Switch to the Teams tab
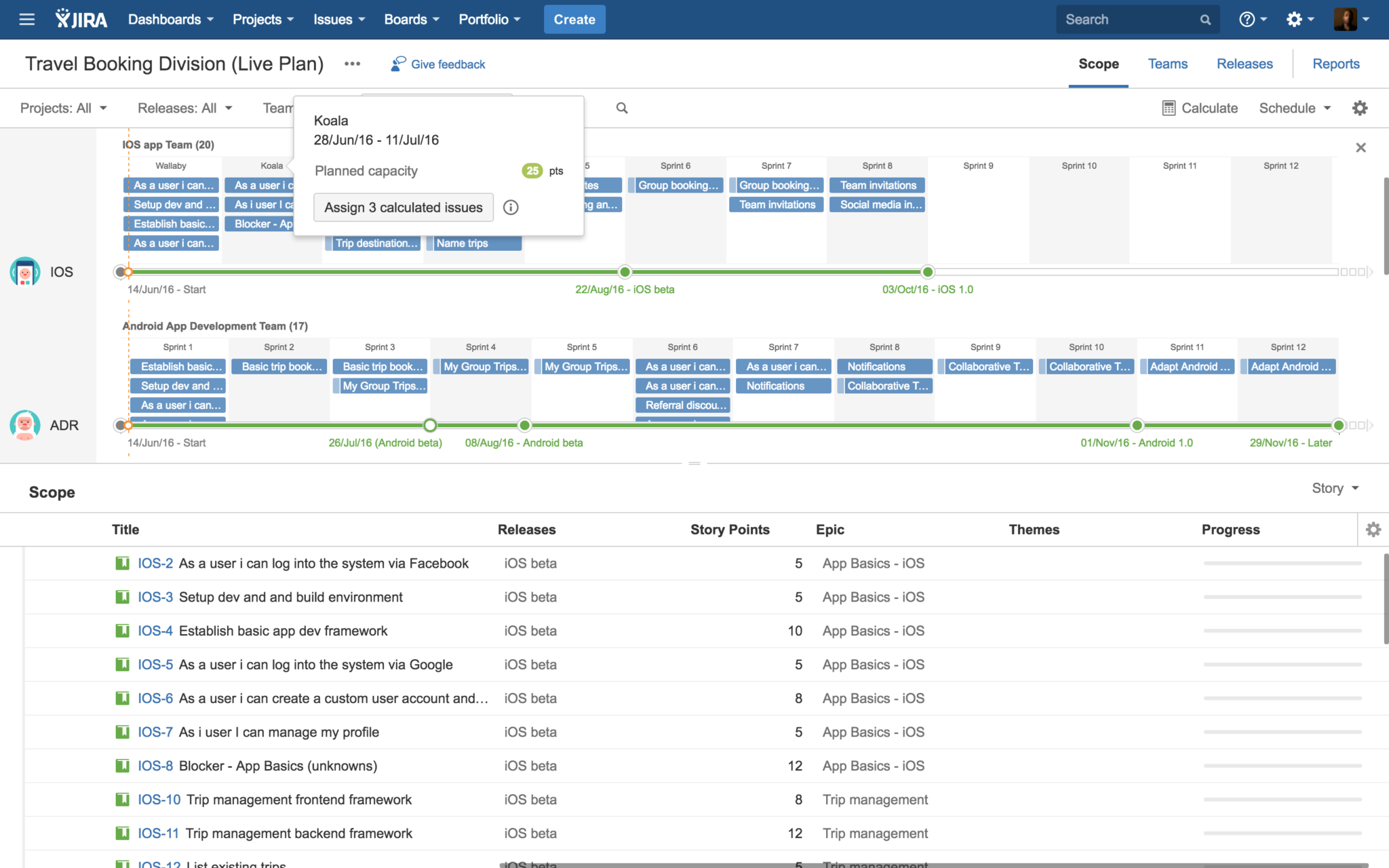This screenshot has height=868, width=1389. click(1167, 64)
